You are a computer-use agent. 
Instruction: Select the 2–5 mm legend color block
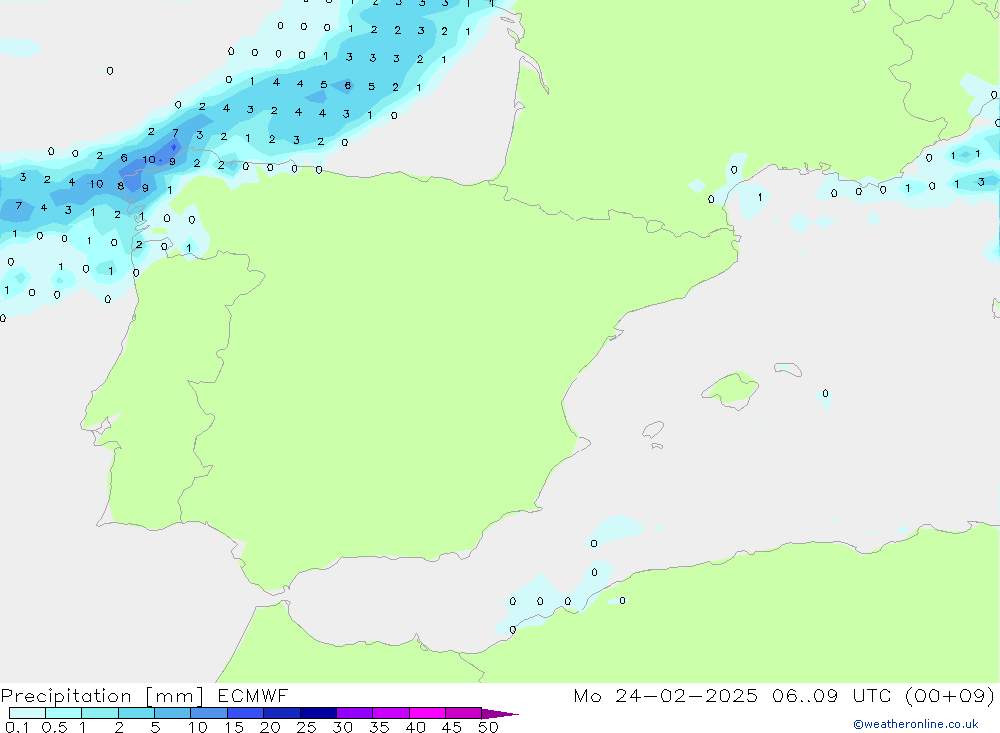click(x=136, y=713)
